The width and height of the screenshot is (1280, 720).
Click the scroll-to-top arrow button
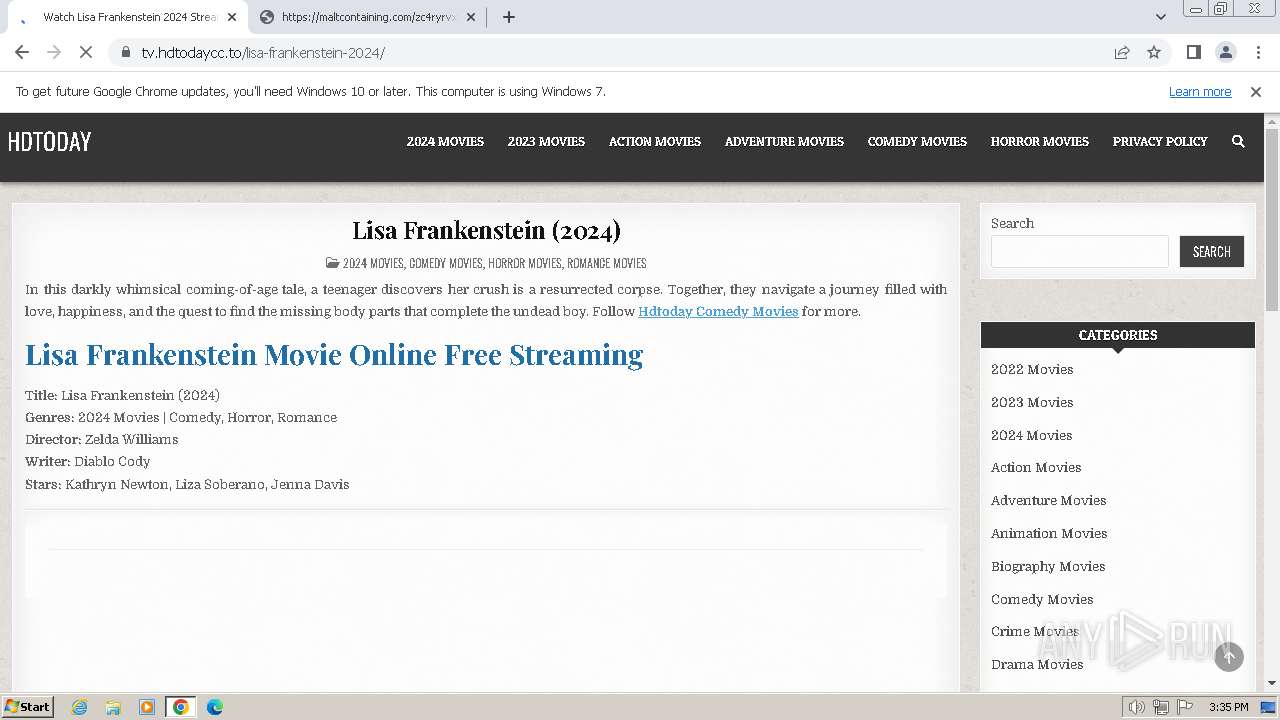point(1229,657)
